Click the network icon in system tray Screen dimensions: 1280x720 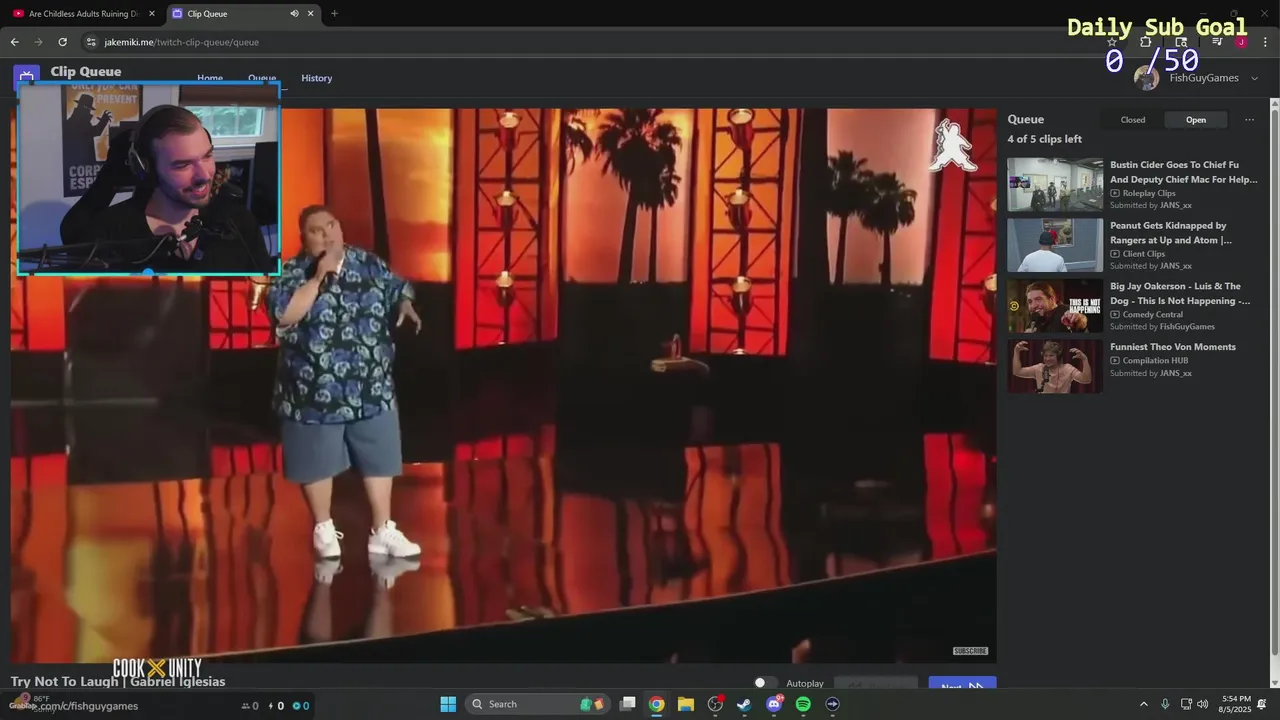click(x=1186, y=704)
